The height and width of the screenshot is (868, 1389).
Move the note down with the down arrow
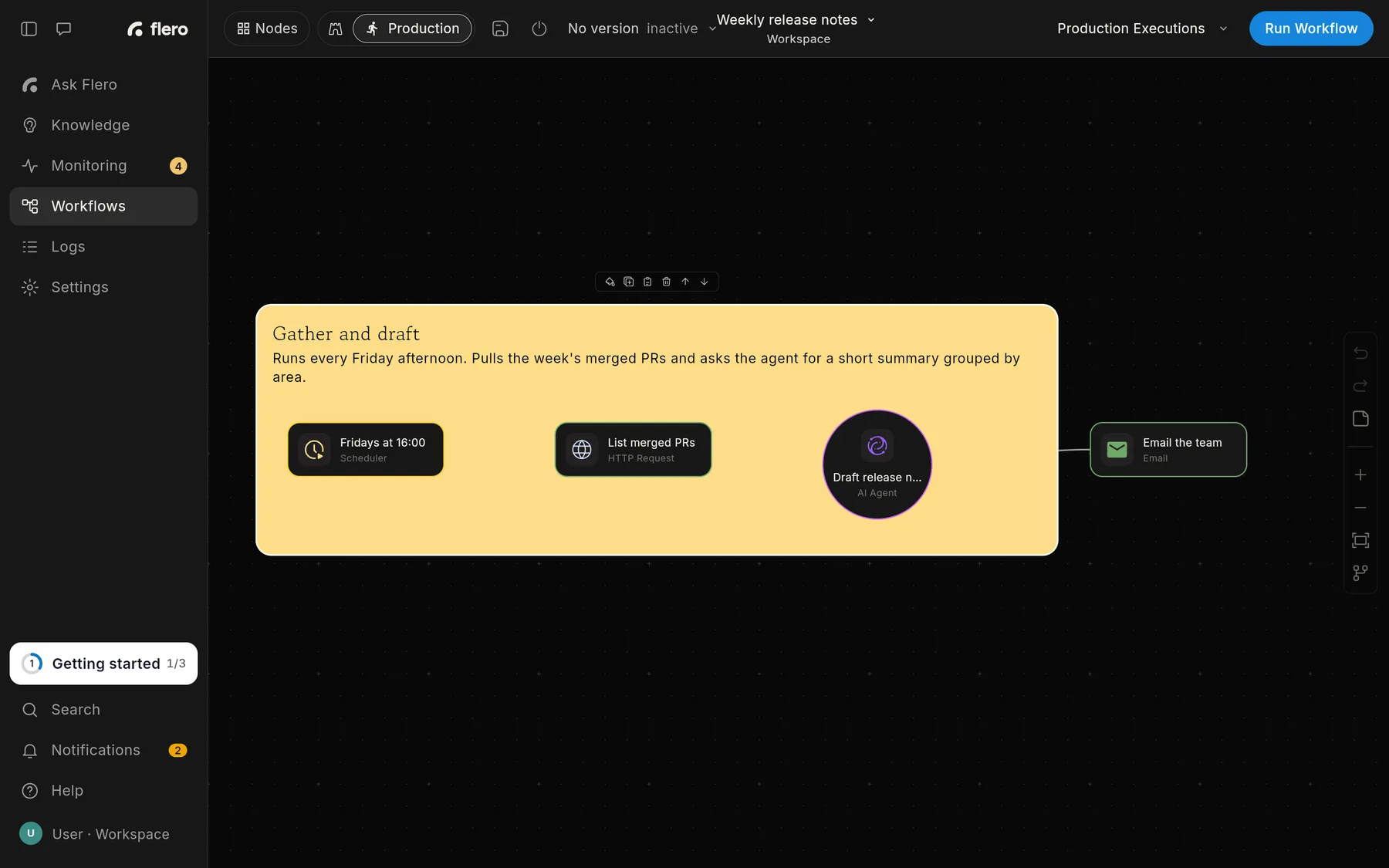pos(704,282)
